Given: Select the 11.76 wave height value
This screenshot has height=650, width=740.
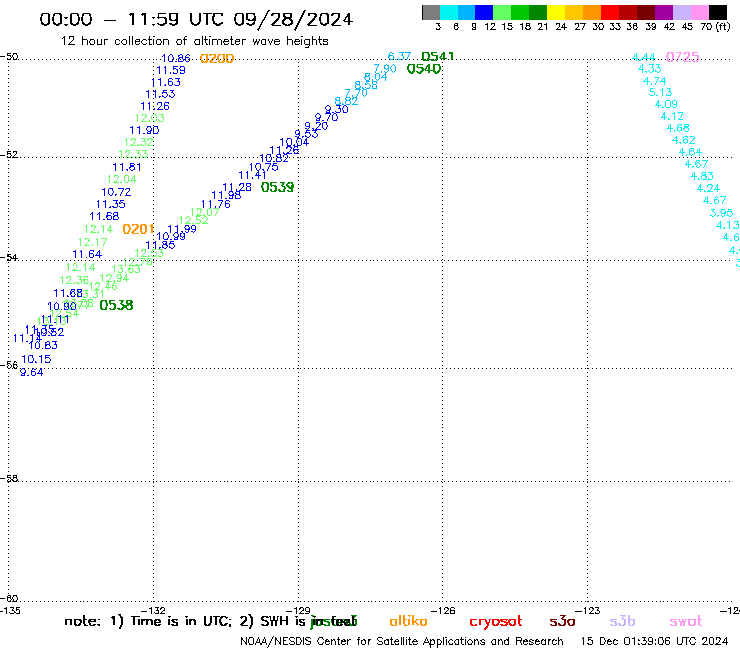Looking at the screenshot, I should [x=216, y=204].
